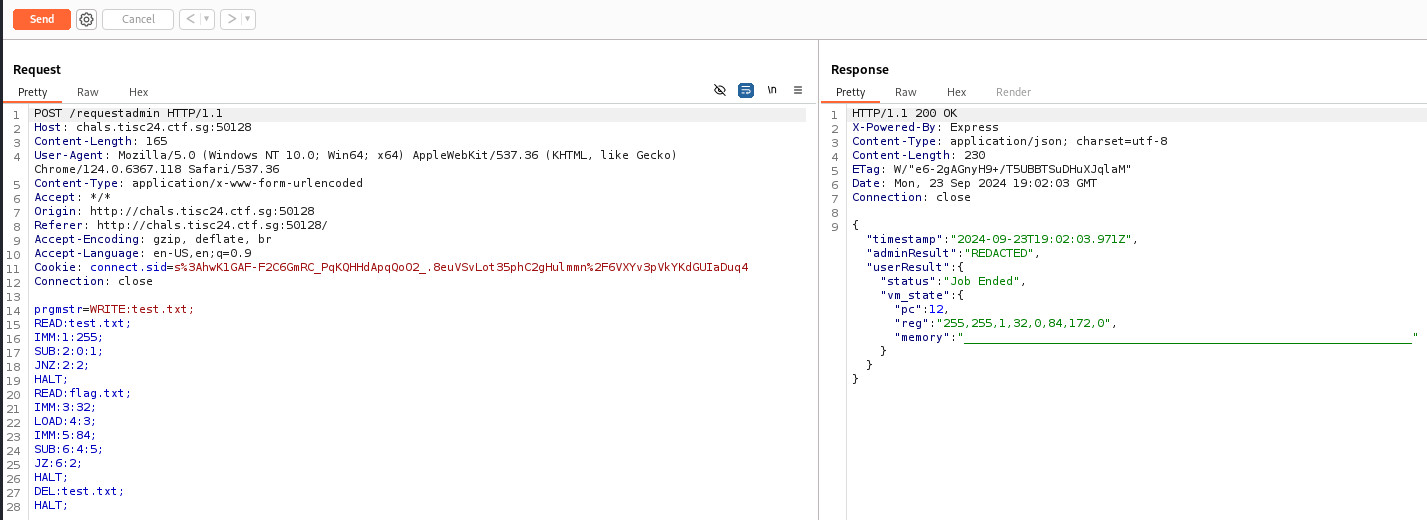The width and height of the screenshot is (1427, 520).
Task: Switch the Request view to Raw tab
Action: coord(88,92)
